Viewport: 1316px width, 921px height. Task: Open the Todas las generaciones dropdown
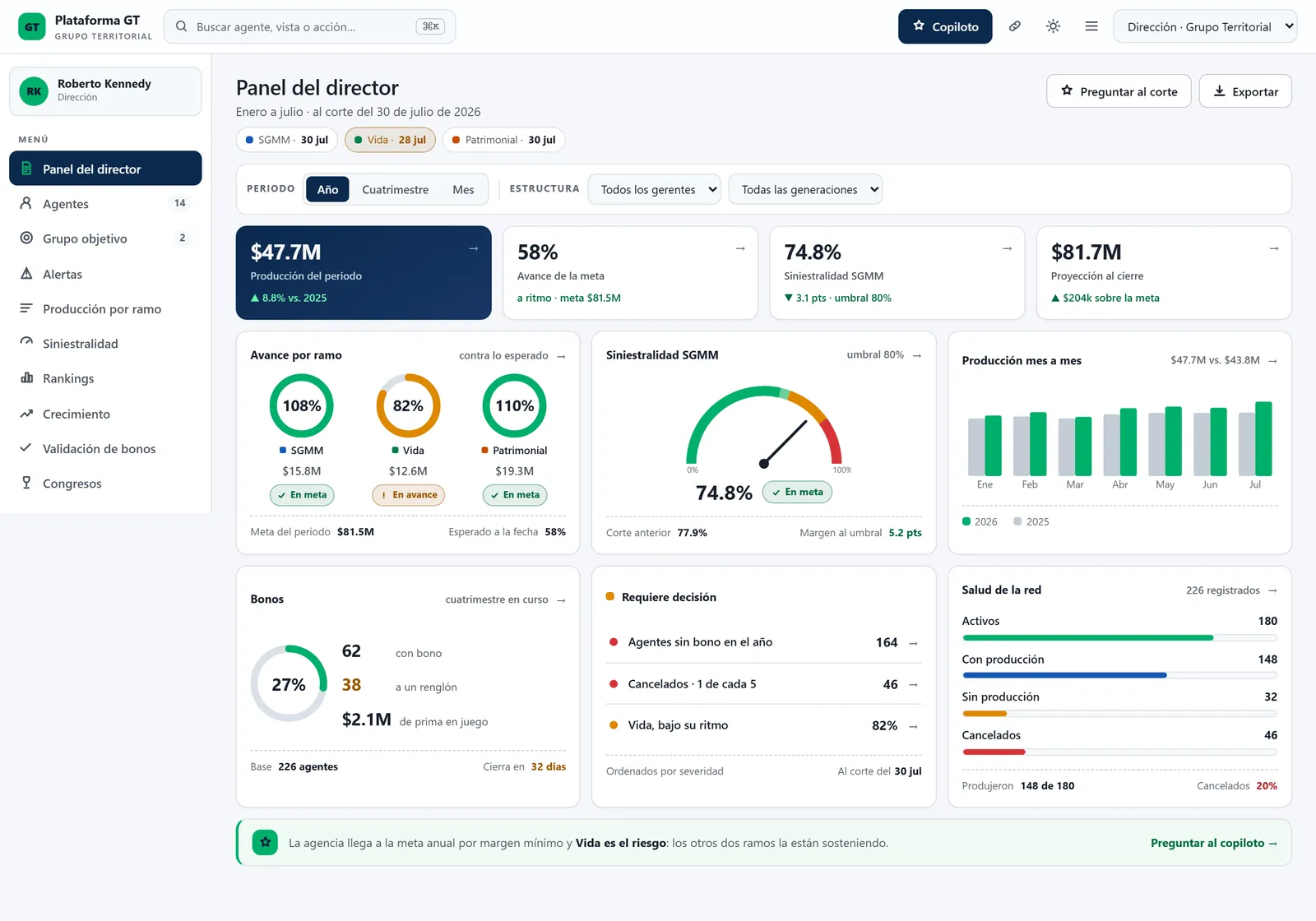[805, 189]
